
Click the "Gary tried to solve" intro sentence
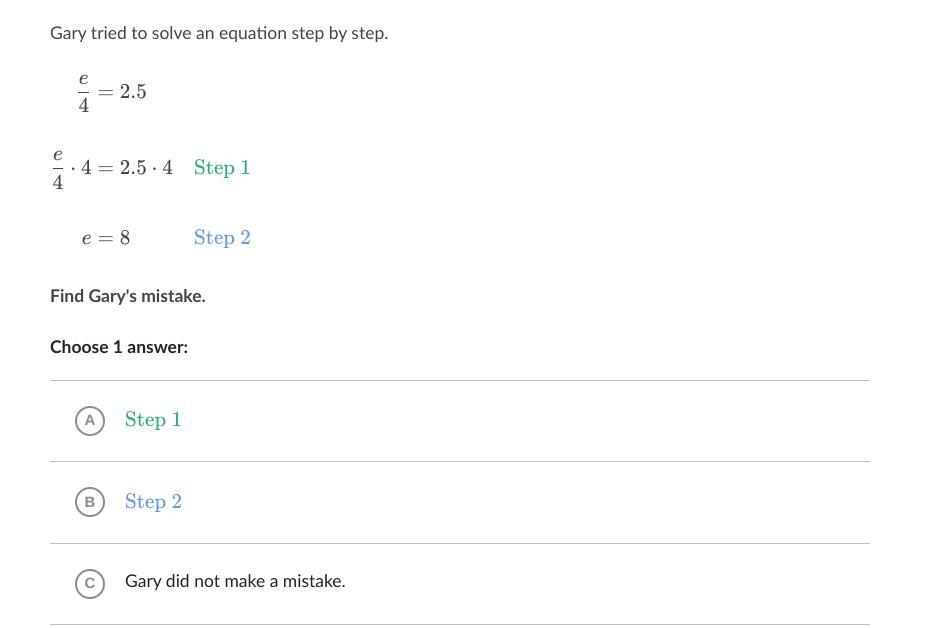[219, 33]
